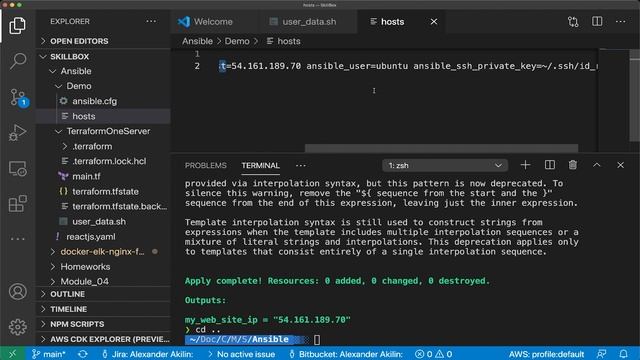Open the Remote Explorer view

click(x=18, y=168)
